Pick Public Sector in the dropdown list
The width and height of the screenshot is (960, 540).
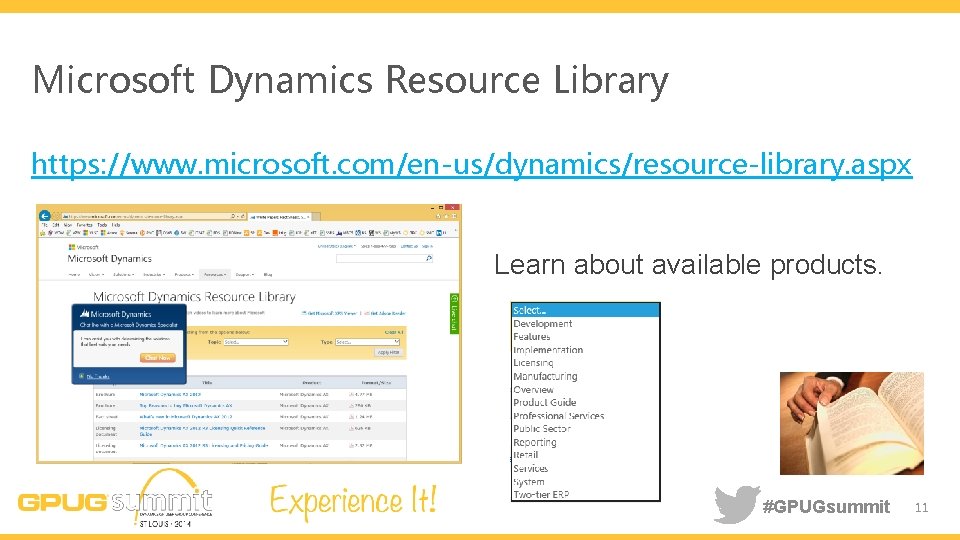[x=542, y=429]
